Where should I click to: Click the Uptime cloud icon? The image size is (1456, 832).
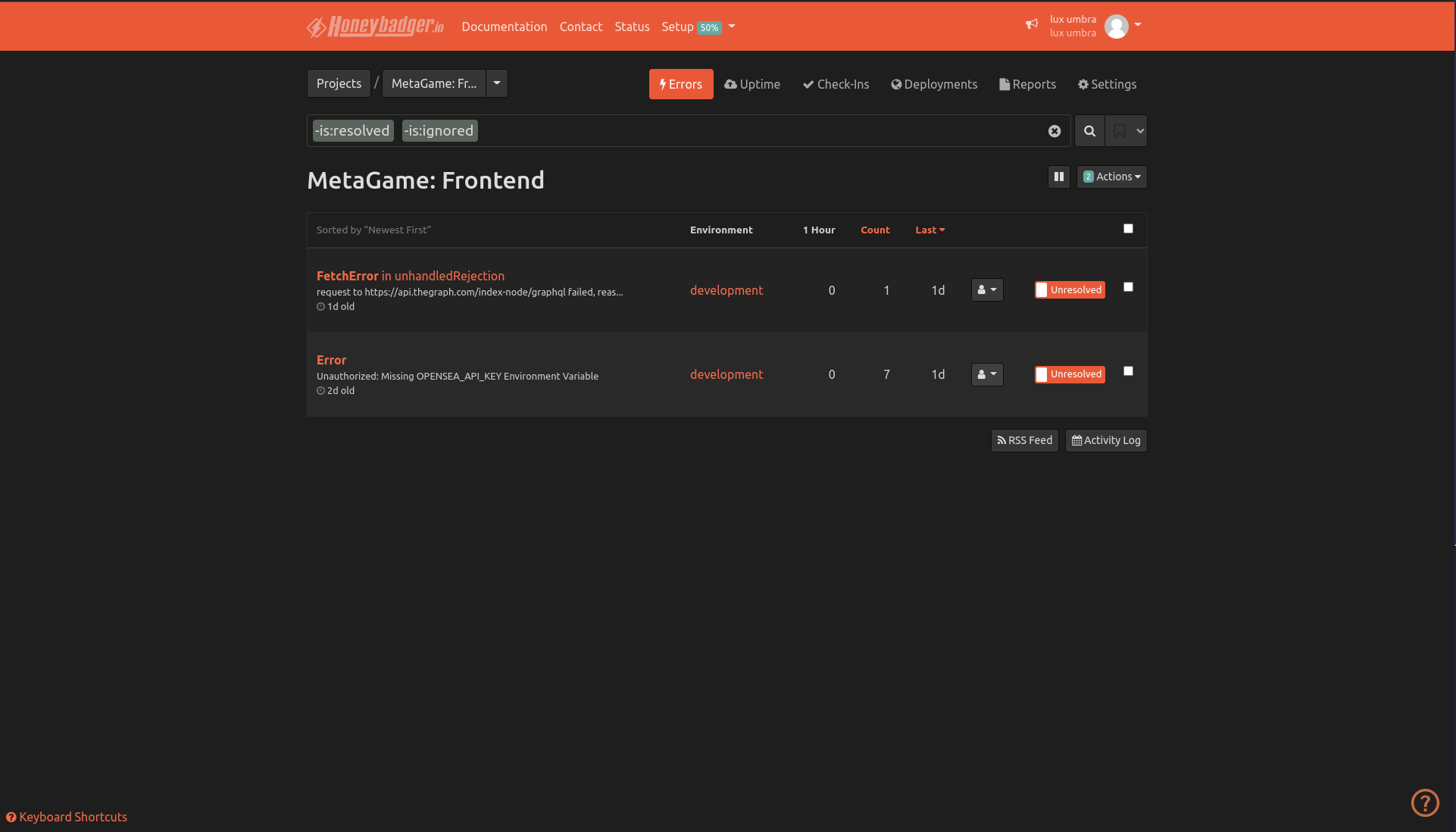coord(730,84)
